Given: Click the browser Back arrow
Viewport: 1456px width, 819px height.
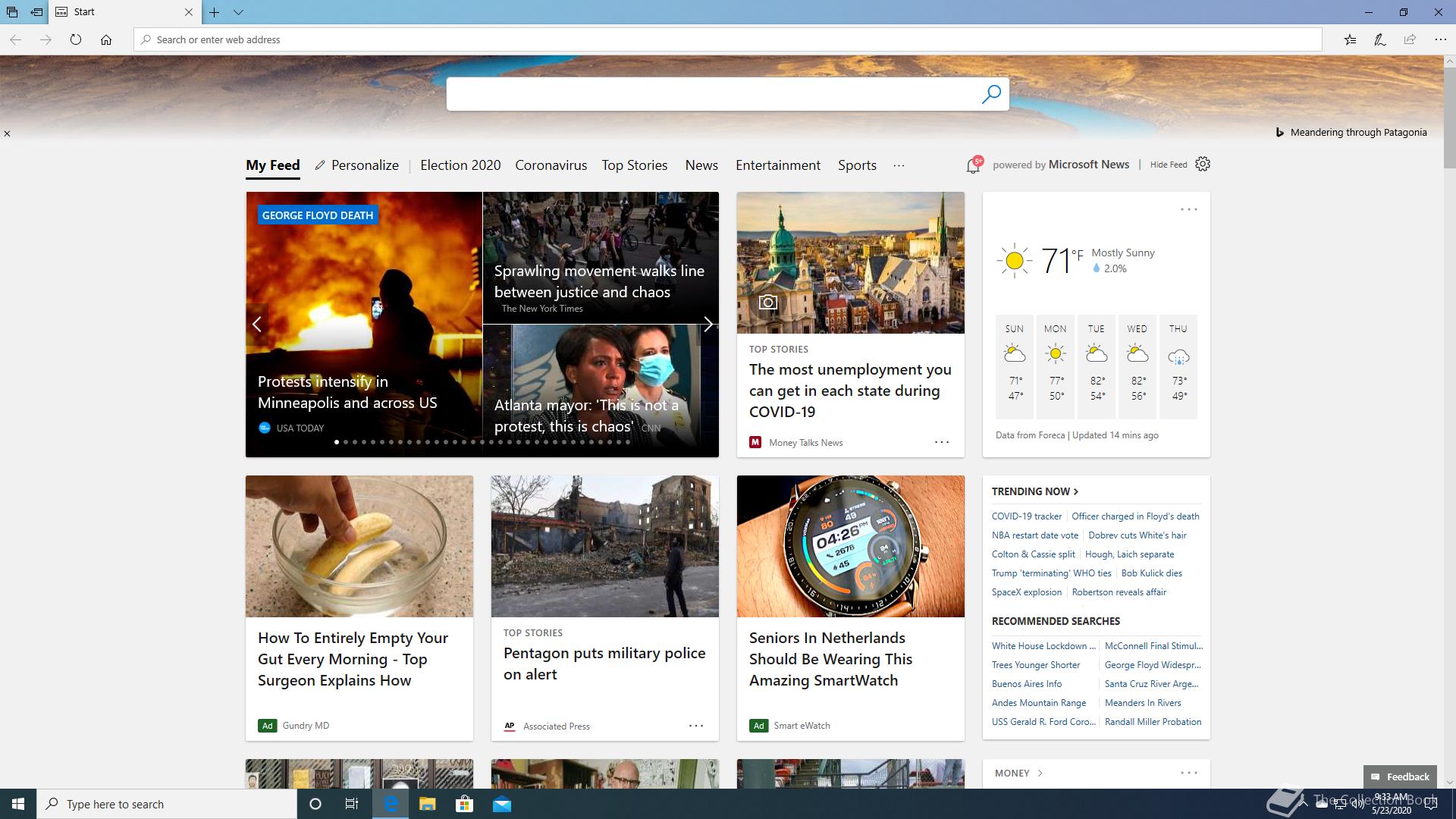Looking at the screenshot, I should [x=15, y=39].
